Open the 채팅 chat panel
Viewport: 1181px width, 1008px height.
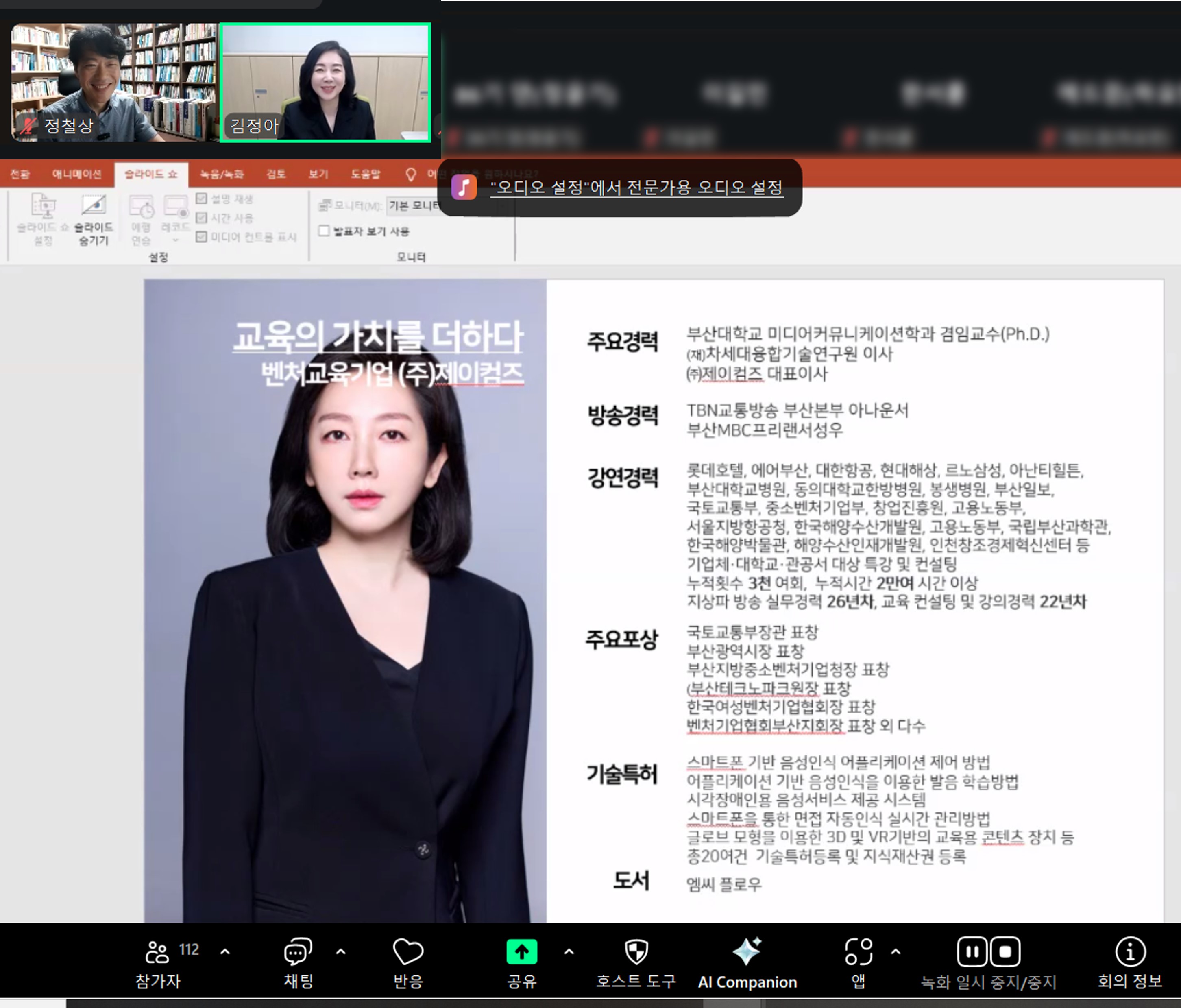pos(298,952)
